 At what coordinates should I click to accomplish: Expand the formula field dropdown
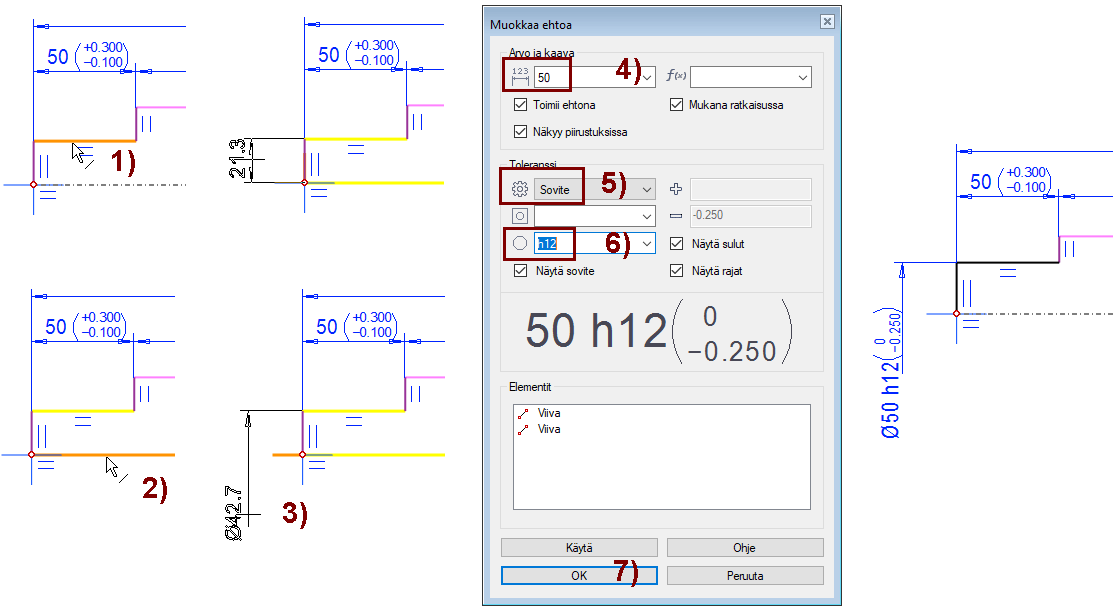[803, 77]
